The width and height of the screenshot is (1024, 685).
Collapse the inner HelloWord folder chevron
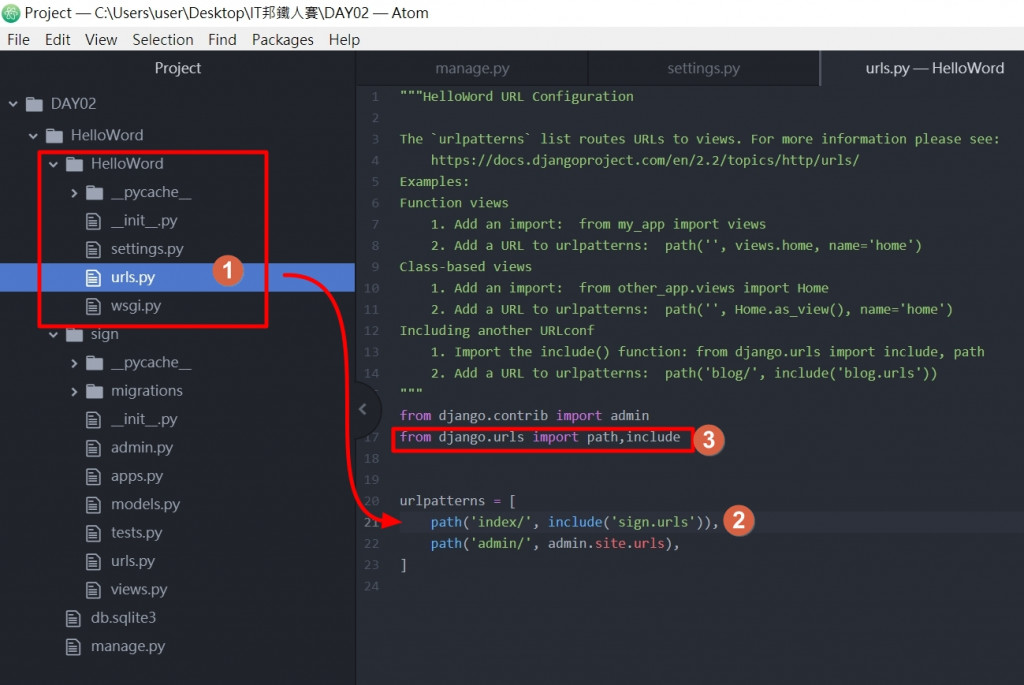(x=54, y=164)
